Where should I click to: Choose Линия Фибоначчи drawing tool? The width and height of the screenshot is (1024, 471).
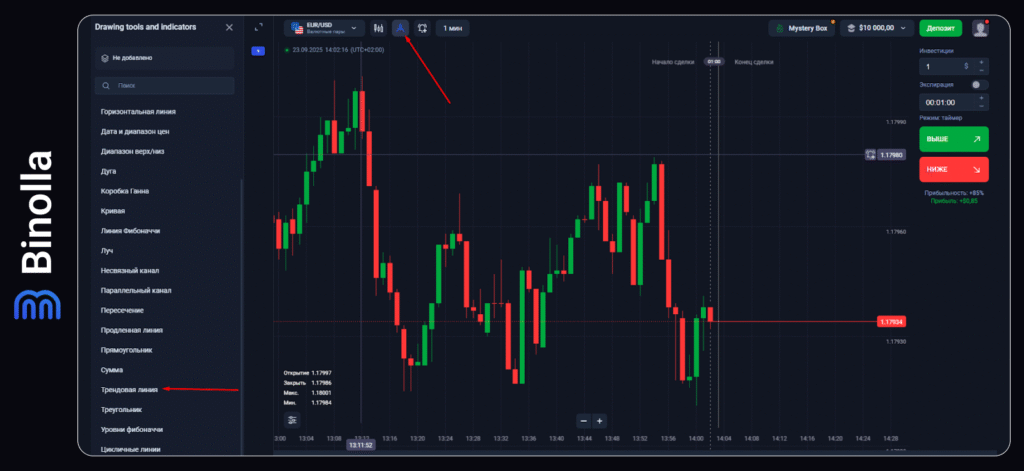click(130, 230)
